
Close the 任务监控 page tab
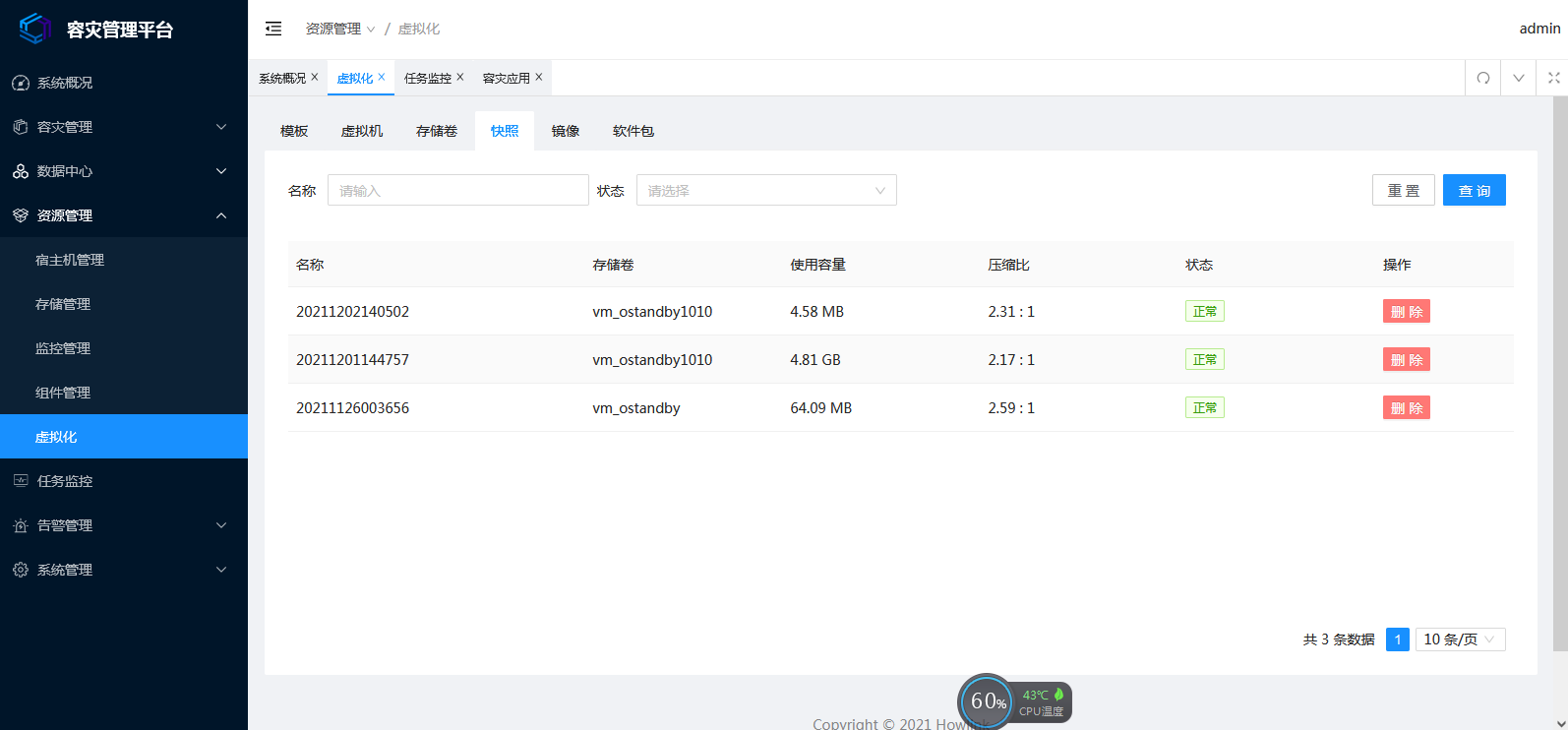(460, 77)
